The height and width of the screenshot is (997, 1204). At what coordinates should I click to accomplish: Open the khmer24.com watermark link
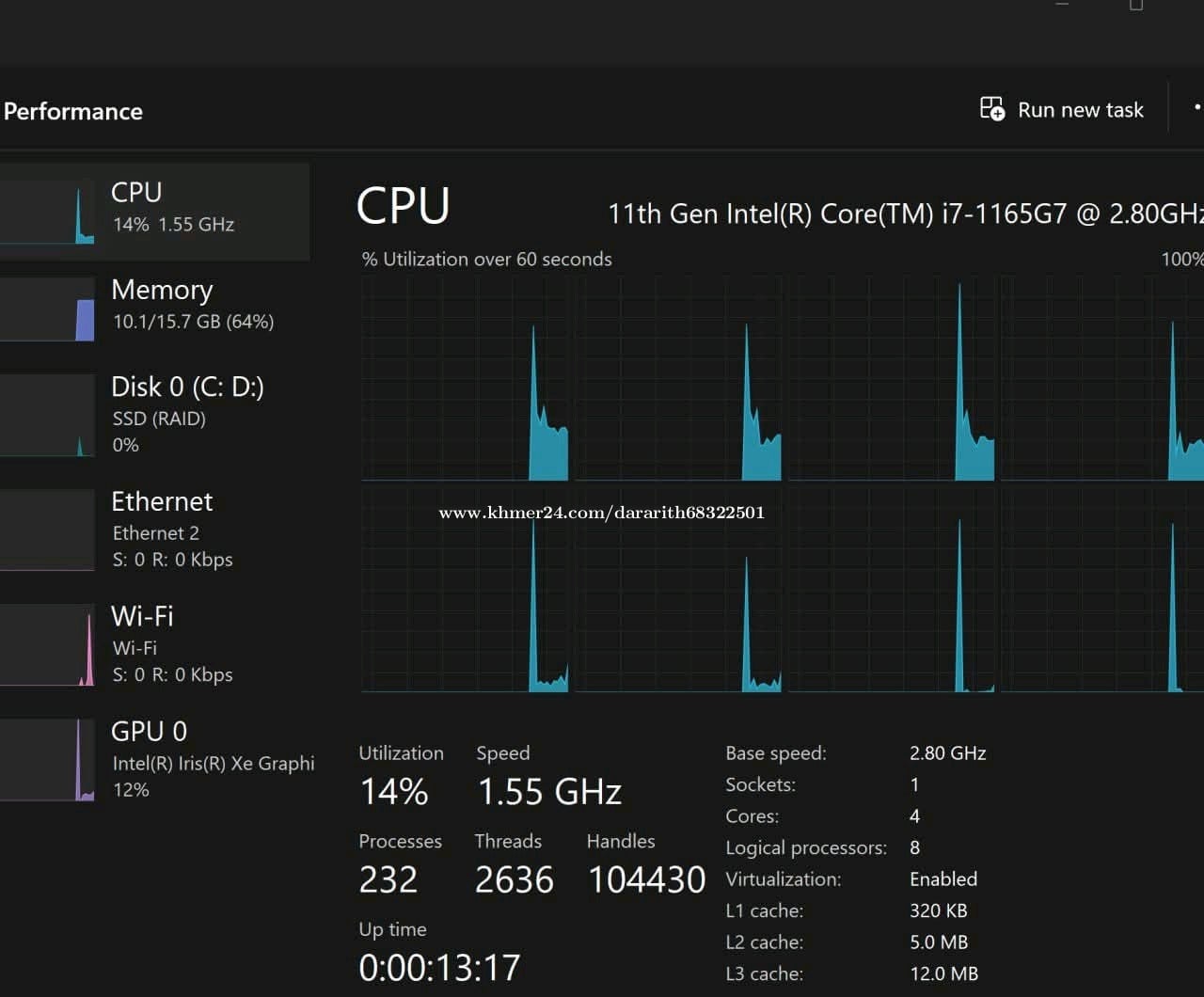coord(601,513)
